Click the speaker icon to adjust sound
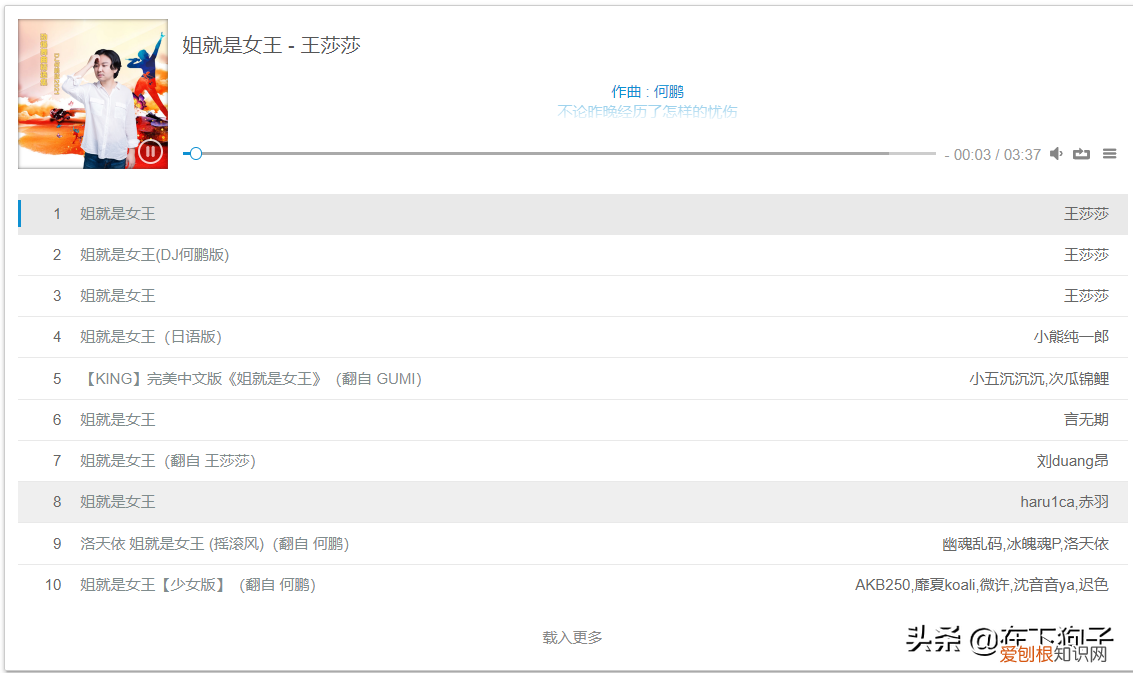Screen dimensions: 1133x673 tap(1056, 153)
